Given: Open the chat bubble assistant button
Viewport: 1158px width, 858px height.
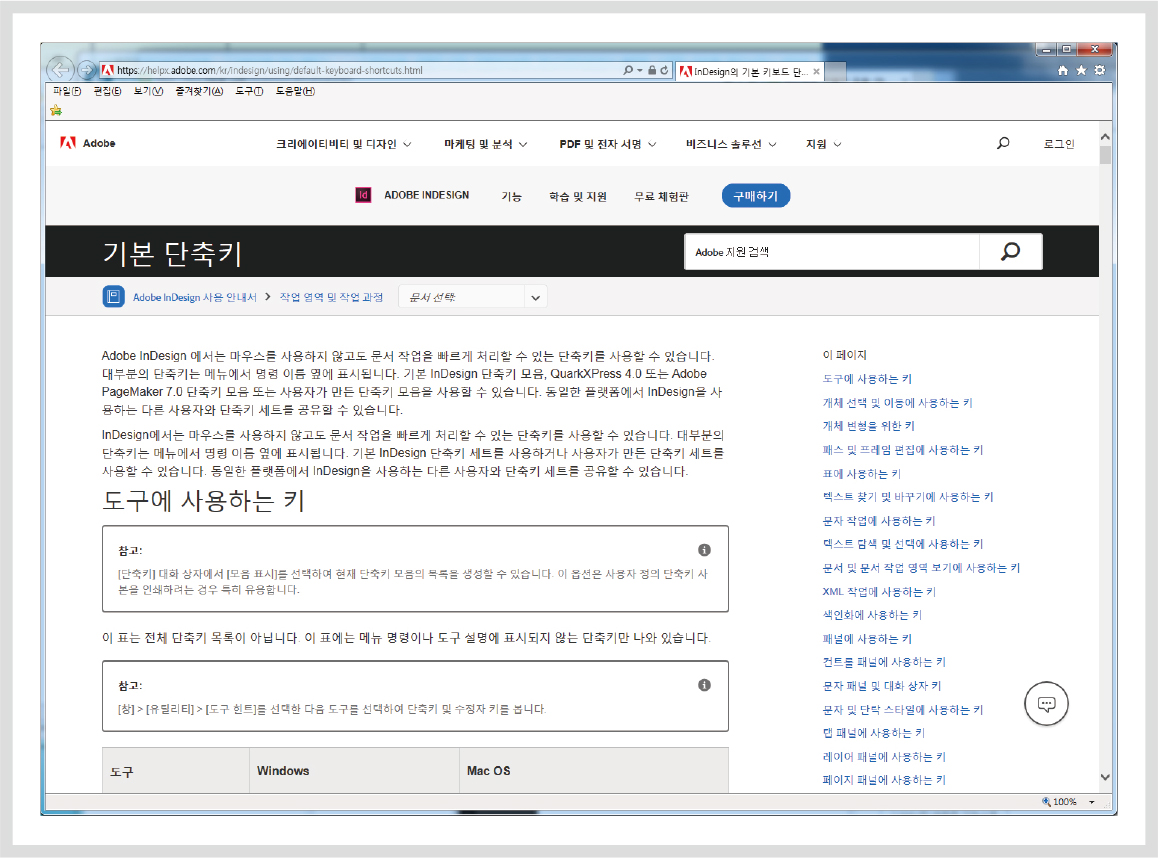Looking at the screenshot, I should (1046, 704).
